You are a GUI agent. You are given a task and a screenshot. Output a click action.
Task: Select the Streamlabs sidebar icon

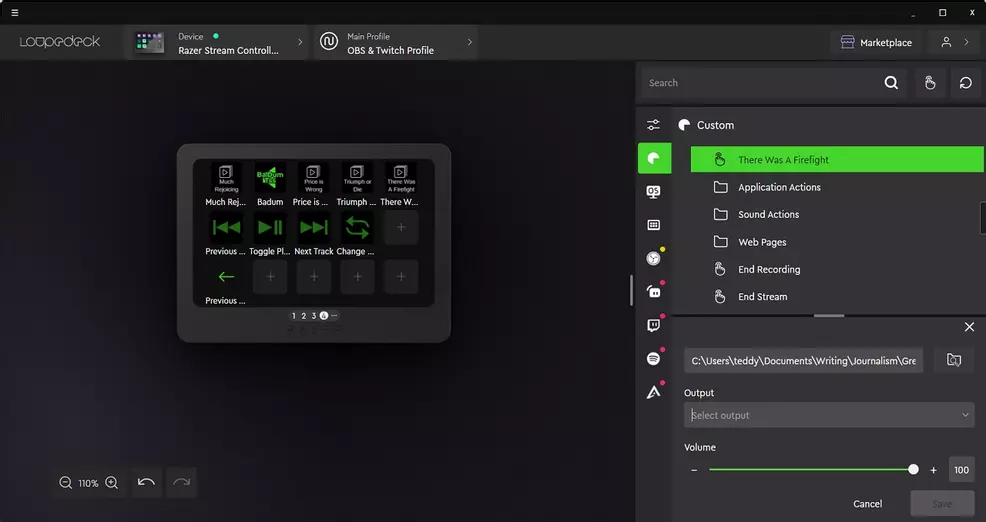point(654,292)
